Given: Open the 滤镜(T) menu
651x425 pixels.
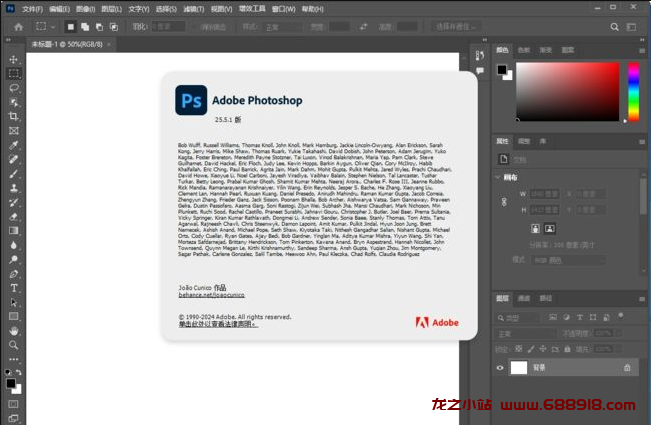Looking at the screenshot, I should click(194, 9).
